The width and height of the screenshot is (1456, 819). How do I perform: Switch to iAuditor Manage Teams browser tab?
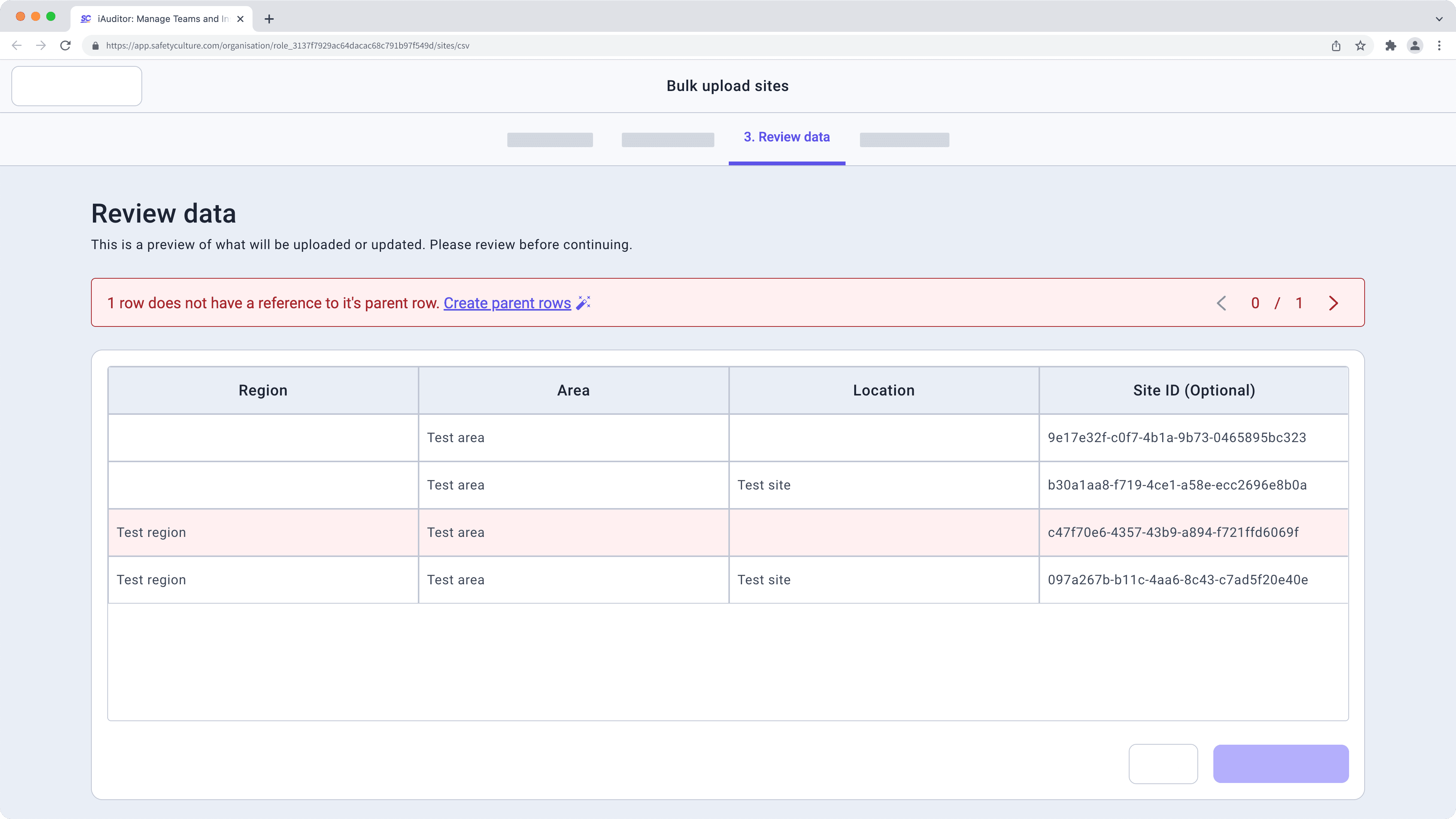click(162, 19)
